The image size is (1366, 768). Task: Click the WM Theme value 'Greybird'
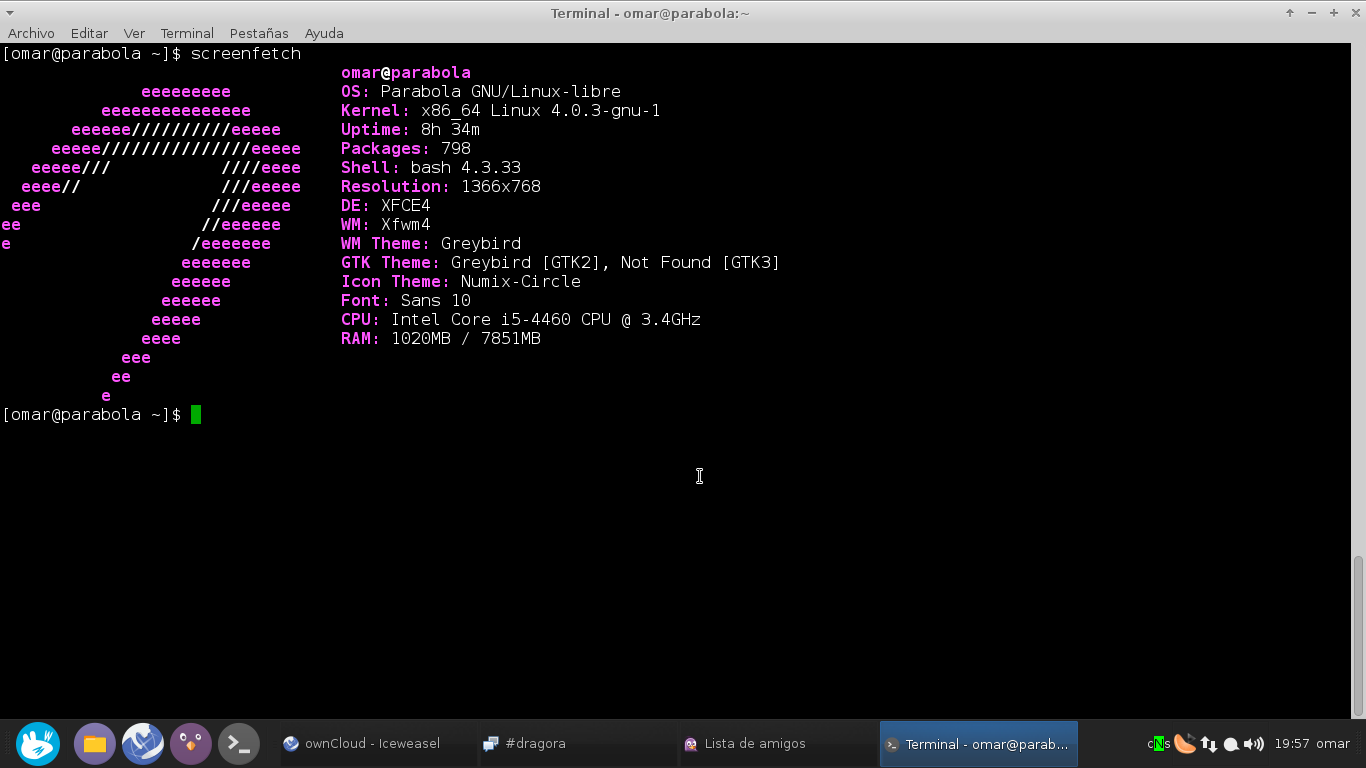481,244
